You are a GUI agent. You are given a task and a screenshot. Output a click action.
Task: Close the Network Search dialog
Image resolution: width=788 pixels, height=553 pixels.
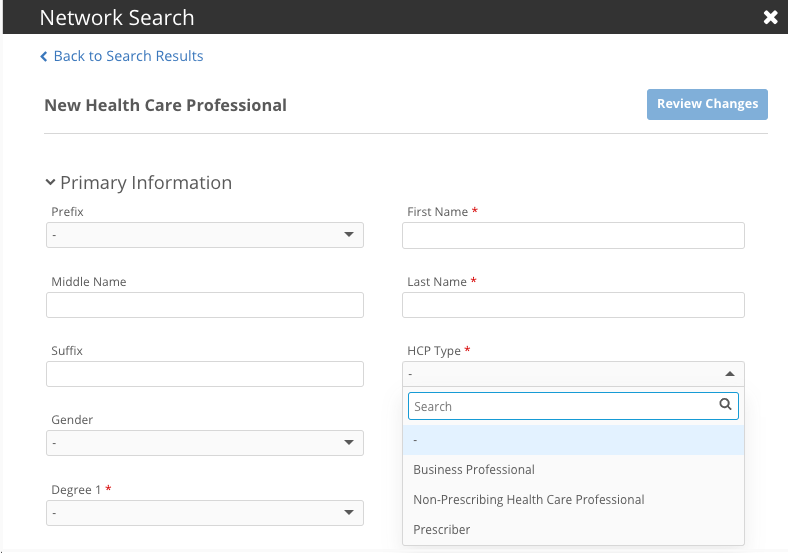click(x=770, y=17)
